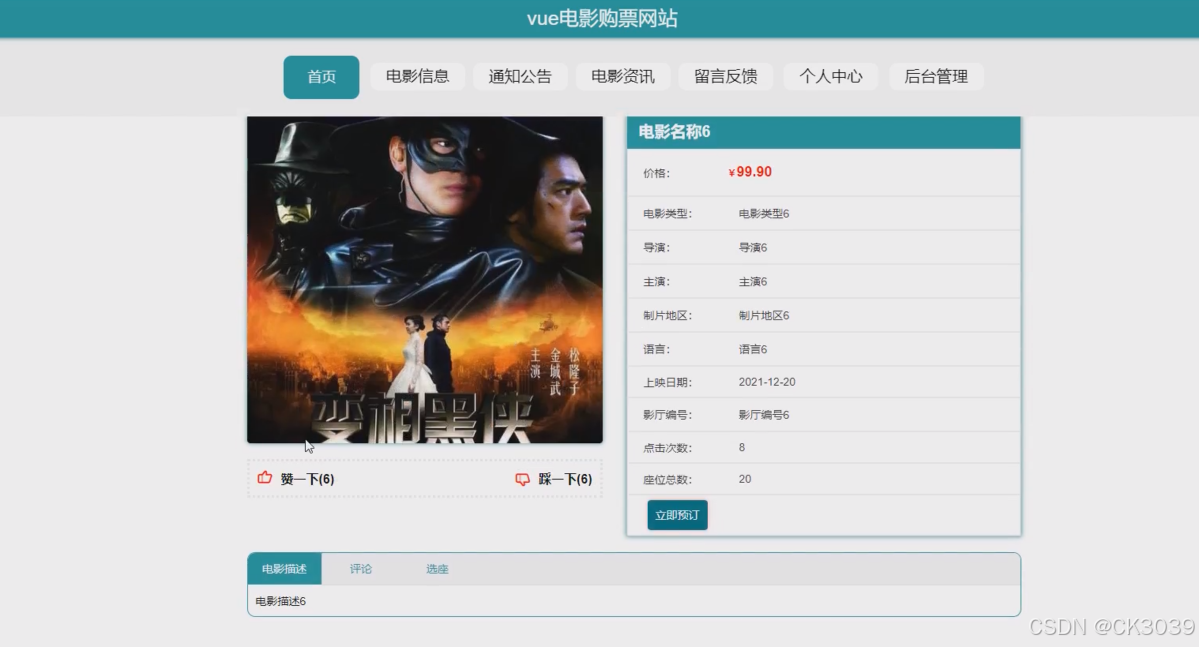Click the vue电影购票网站 site title
Screen dimensions: 1199x647
pyautogui.click(x=602, y=18)
